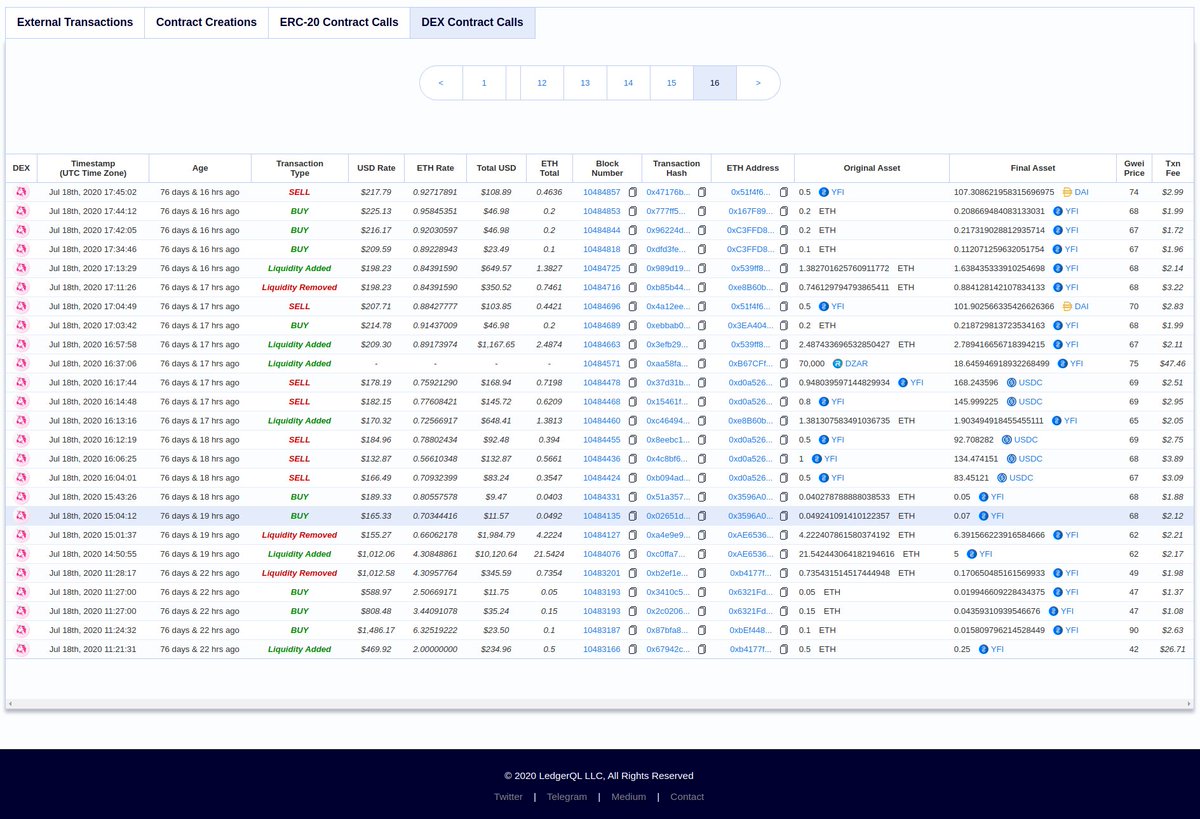Click DAI token icon in 17:45:02 row
The width and height of the screenshot is (1200, 819).
click(x=1067, y=192)
